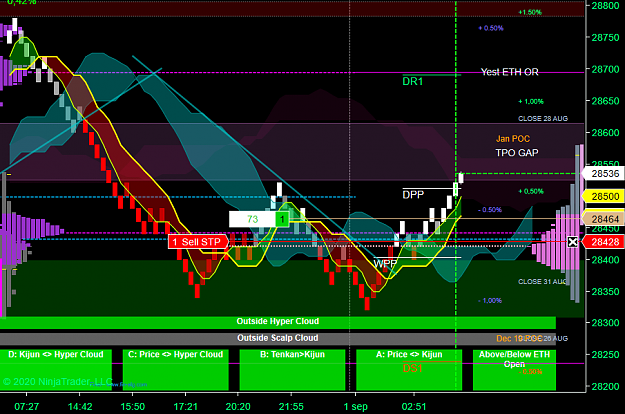
Task: Click the white '73' profit box
Action: coord(252,219)
